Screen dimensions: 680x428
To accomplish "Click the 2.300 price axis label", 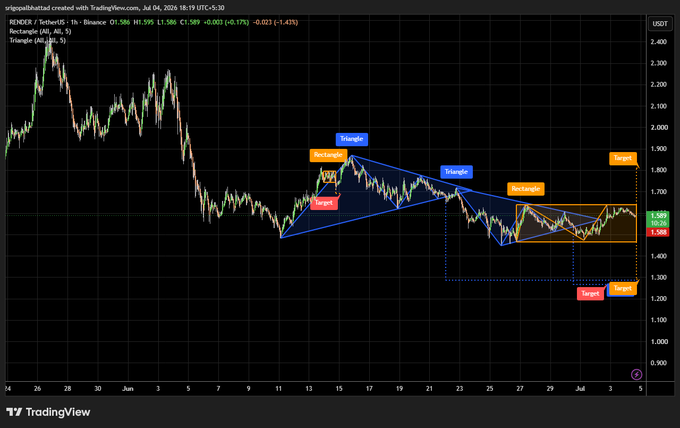I will pyautogui.click(x=659, y=63).
